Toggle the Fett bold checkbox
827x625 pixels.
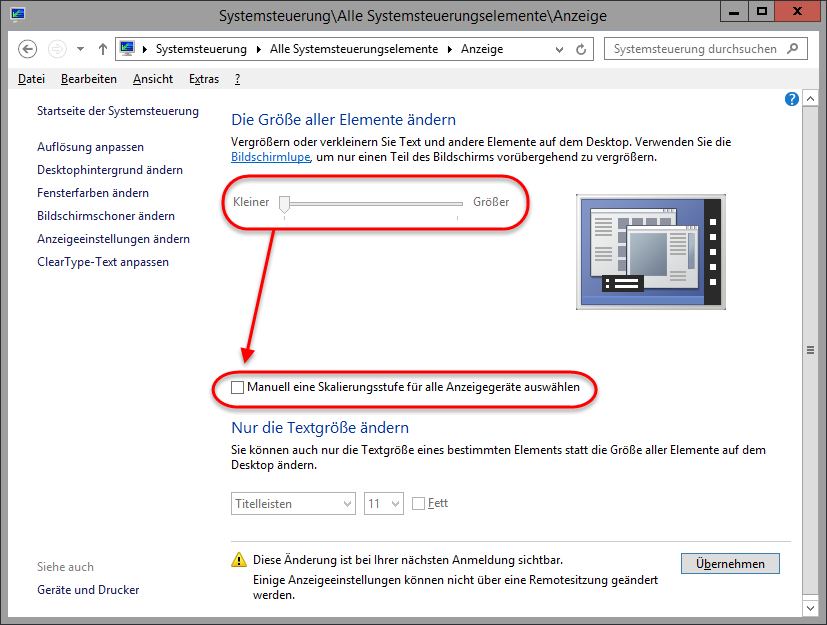tap(419, 504)
